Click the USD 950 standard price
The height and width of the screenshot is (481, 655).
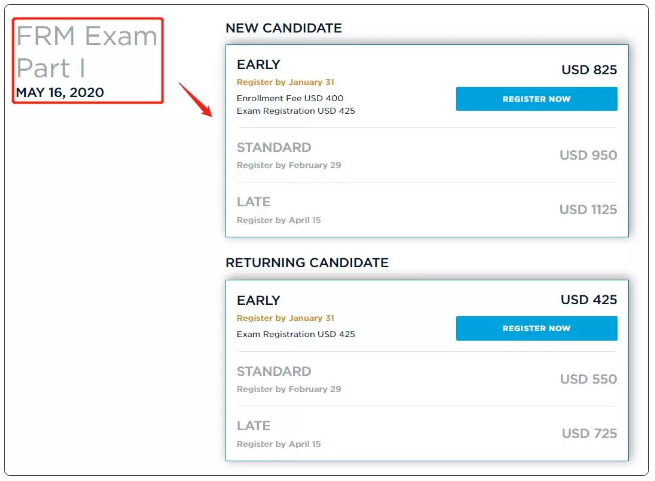588,155
